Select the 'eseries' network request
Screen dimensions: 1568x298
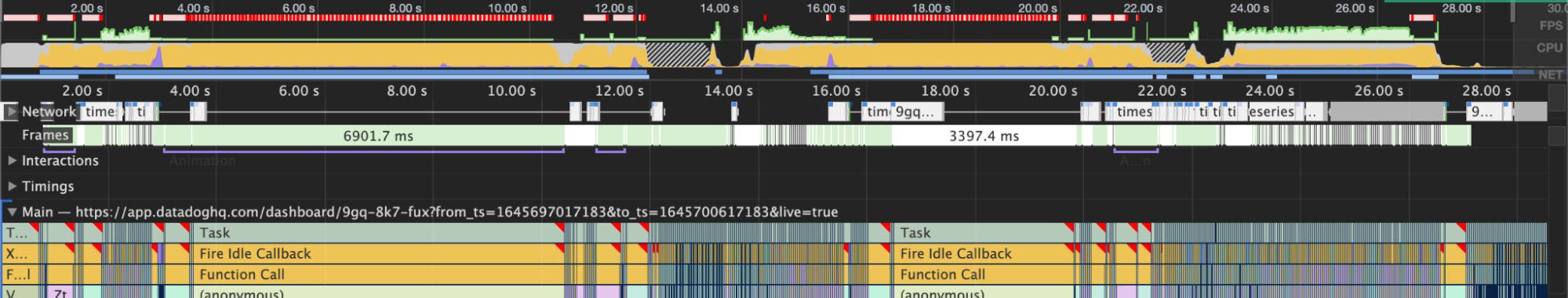coord(1271,111)
